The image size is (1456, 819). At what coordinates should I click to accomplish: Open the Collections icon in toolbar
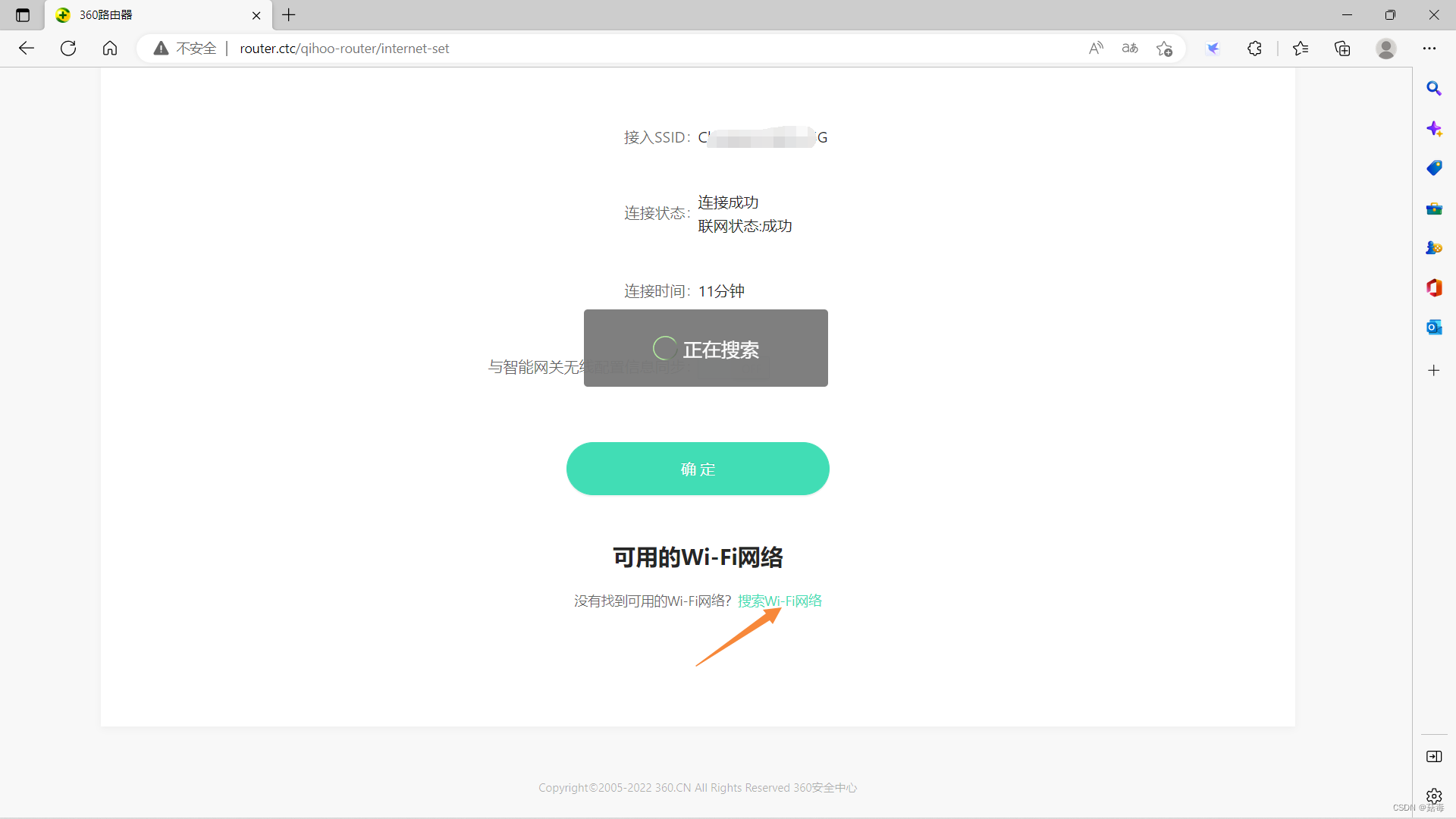point(1342,49)
